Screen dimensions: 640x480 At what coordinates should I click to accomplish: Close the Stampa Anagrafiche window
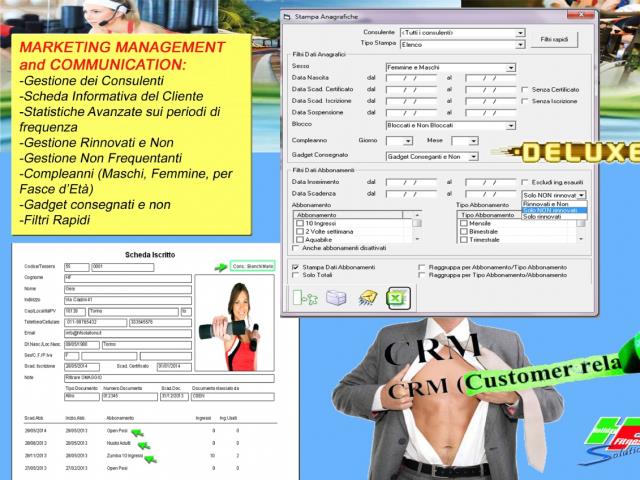click(580, 15)
